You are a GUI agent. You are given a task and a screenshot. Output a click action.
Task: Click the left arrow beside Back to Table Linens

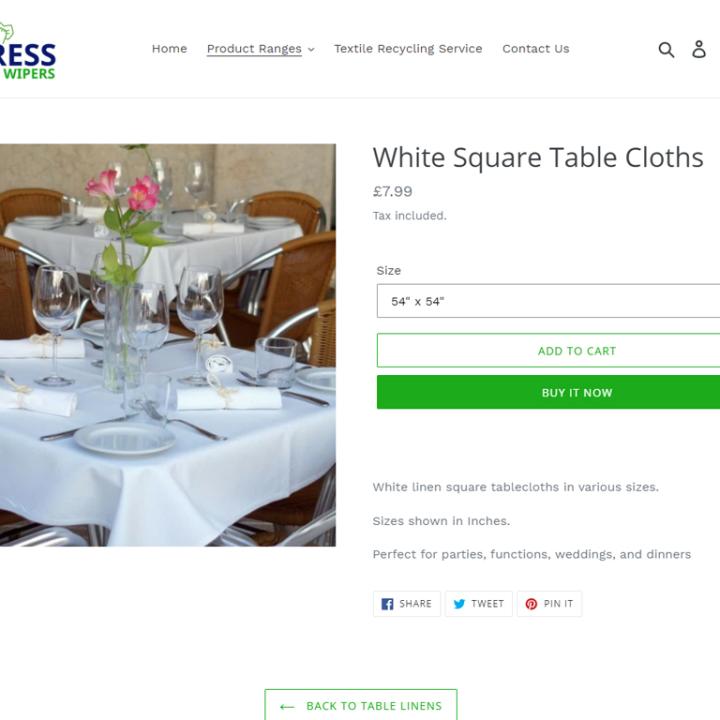(287, 707)
